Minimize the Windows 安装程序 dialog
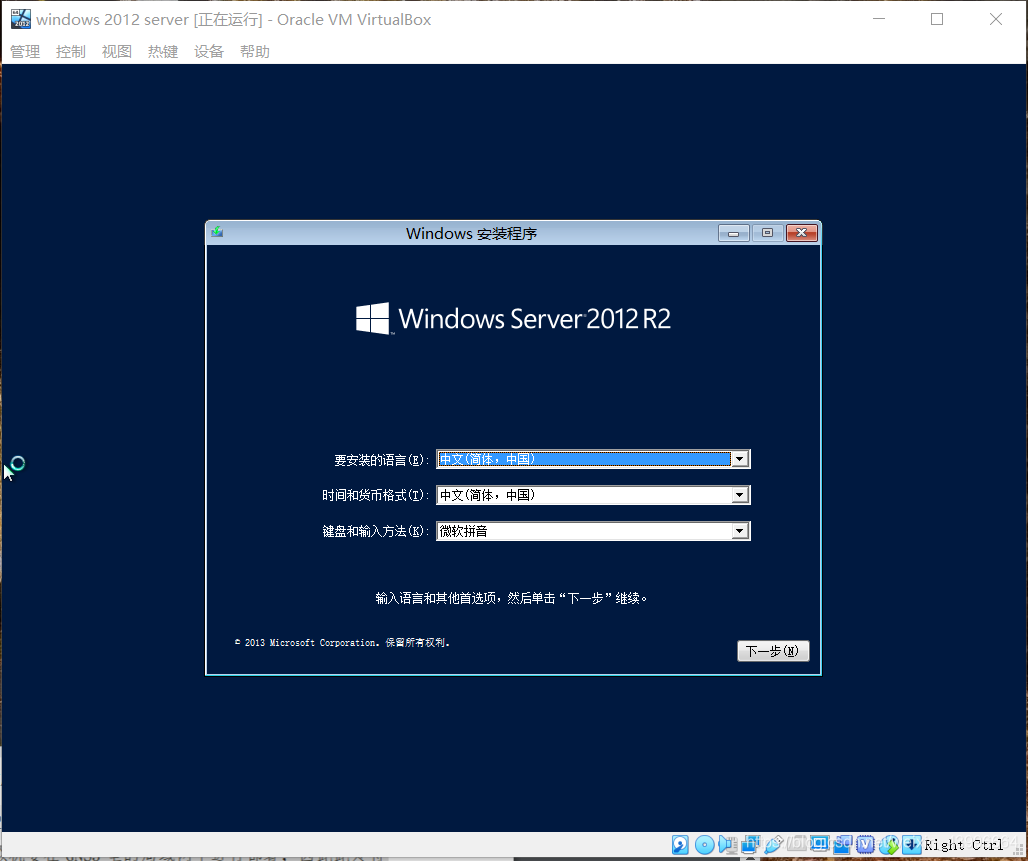 pos(734,233)
